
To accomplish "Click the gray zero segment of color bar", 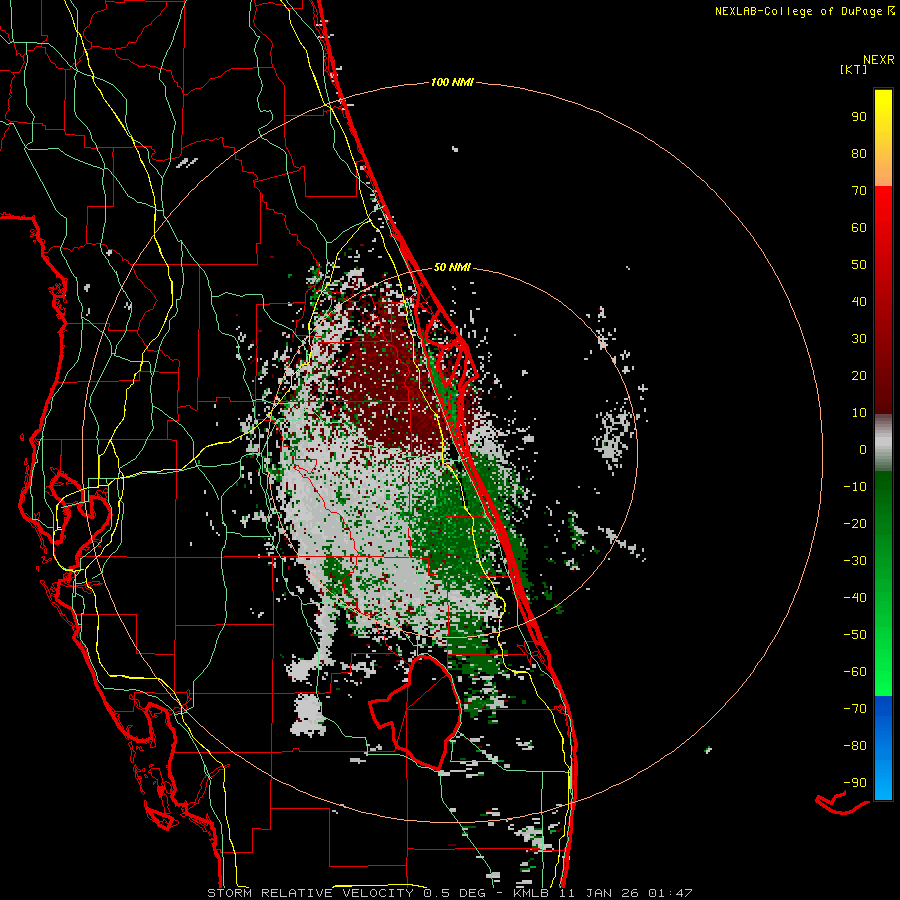I will point(883,443).
